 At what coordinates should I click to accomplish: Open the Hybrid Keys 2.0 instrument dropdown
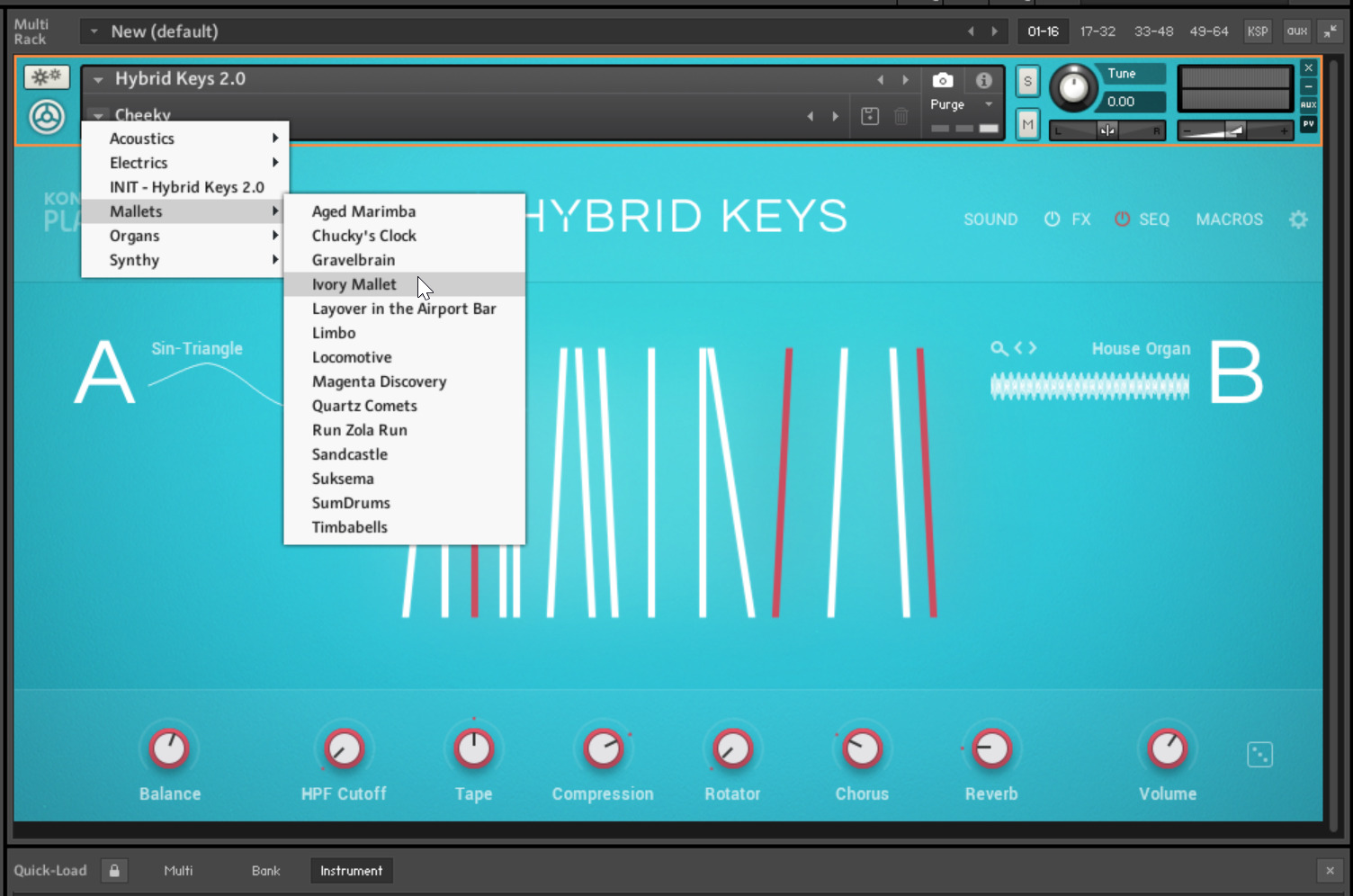[x=98, y=80]
